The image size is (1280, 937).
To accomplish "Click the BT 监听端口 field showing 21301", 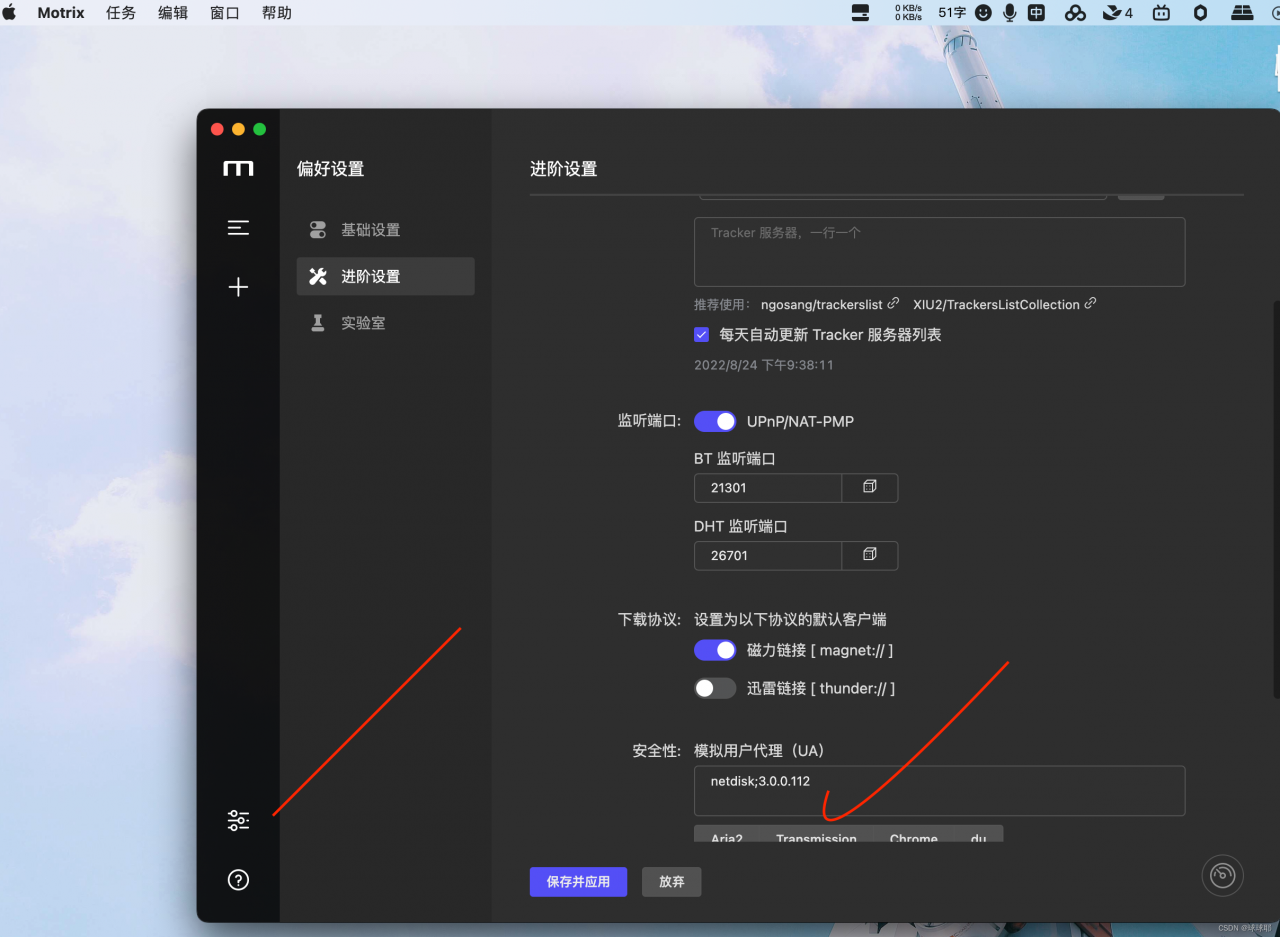I will (x=768, y=488).
